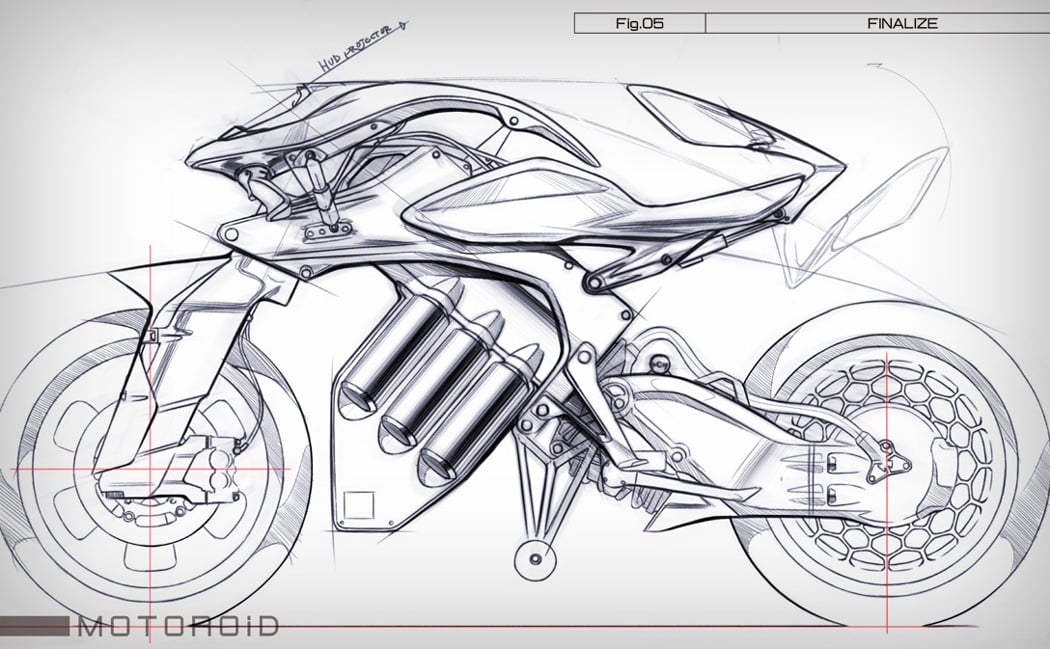The width and height of the screenshot is (1050, 649).
Task: Click the MOTOROID logo text
Action: pyautogui.click(x=177, y=627)
